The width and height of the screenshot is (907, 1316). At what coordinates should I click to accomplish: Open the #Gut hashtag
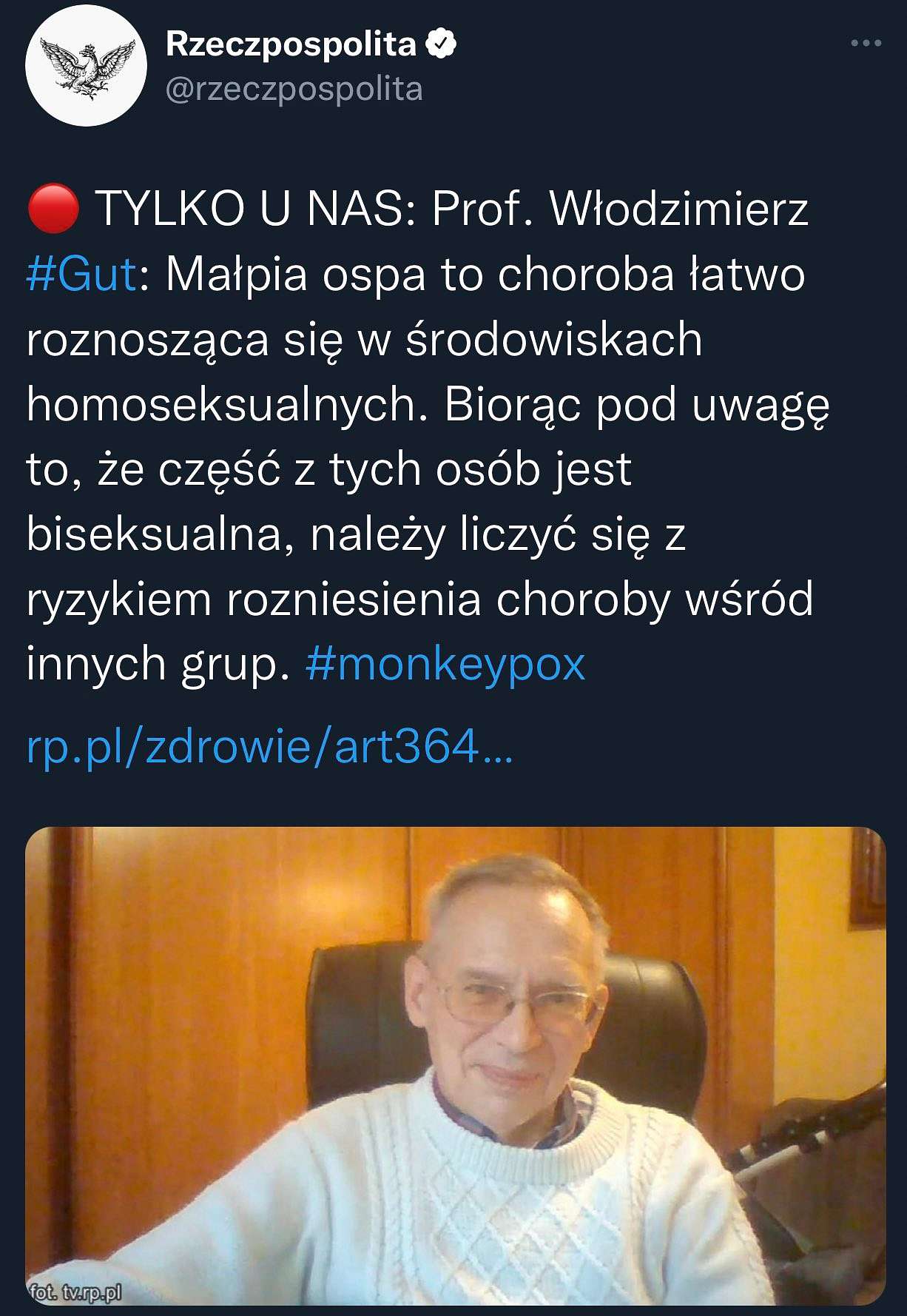tap(81, 274)
